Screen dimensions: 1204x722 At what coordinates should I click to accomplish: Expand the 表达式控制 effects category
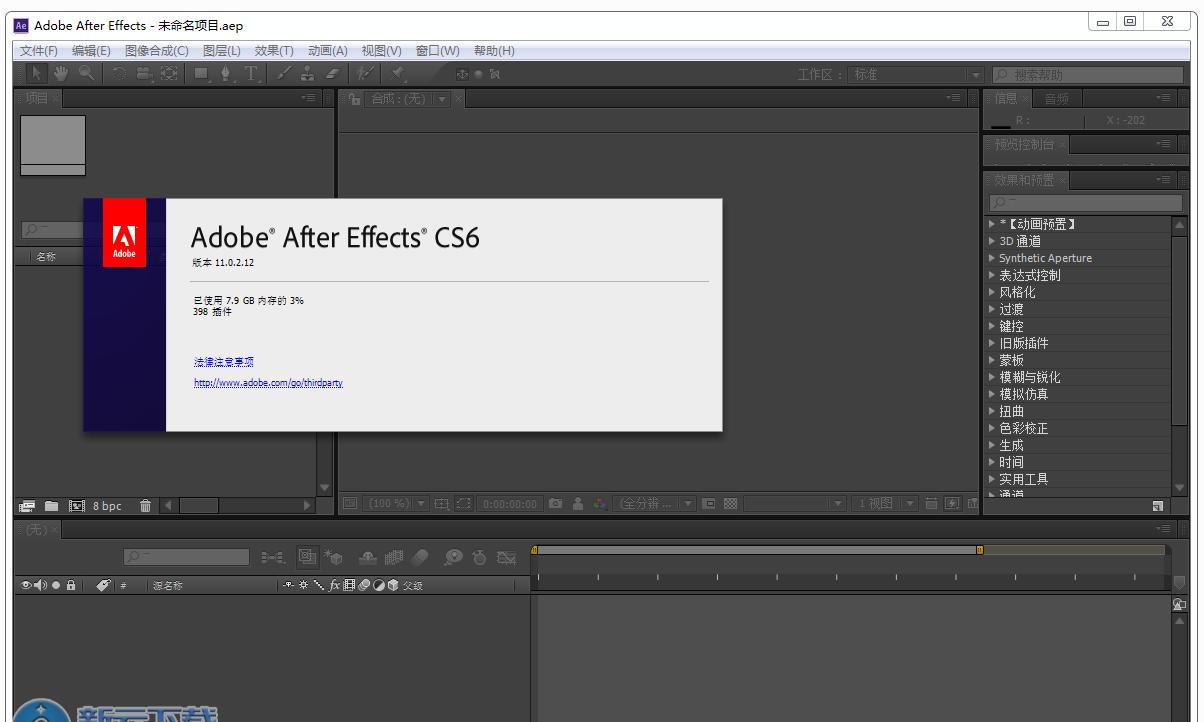(992, 275)
